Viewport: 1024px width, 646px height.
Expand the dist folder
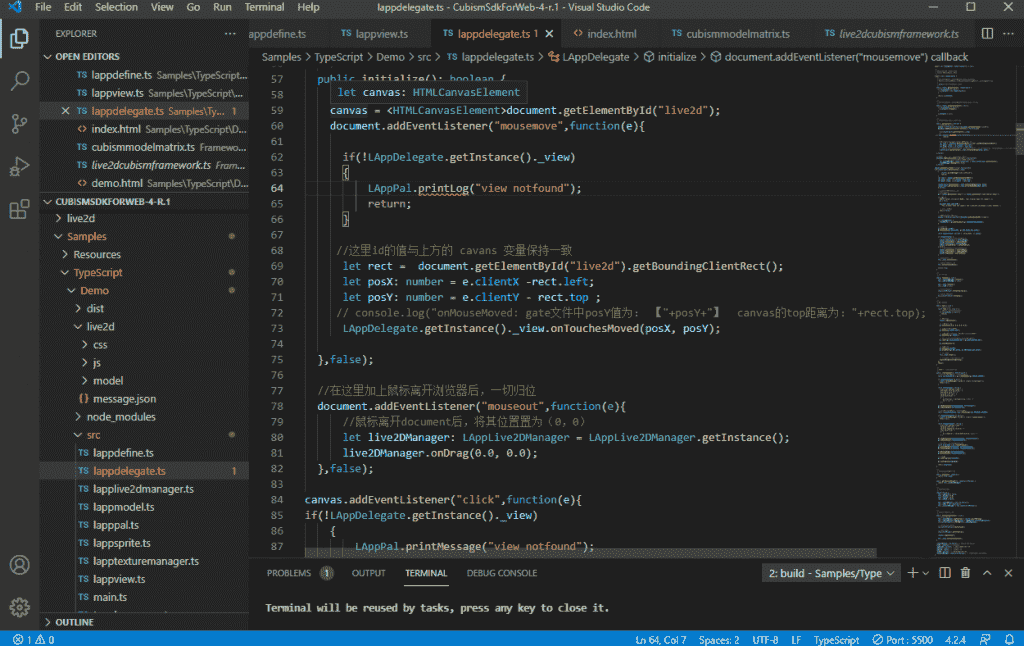click(x=95, y=308)
